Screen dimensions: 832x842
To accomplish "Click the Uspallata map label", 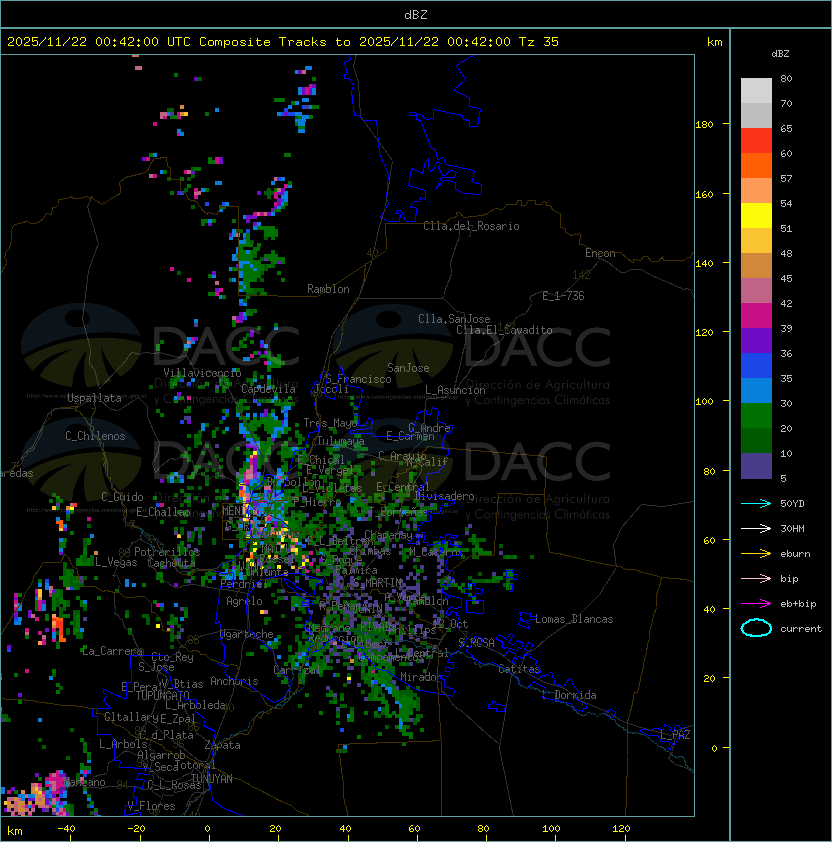I will [94, 398].
